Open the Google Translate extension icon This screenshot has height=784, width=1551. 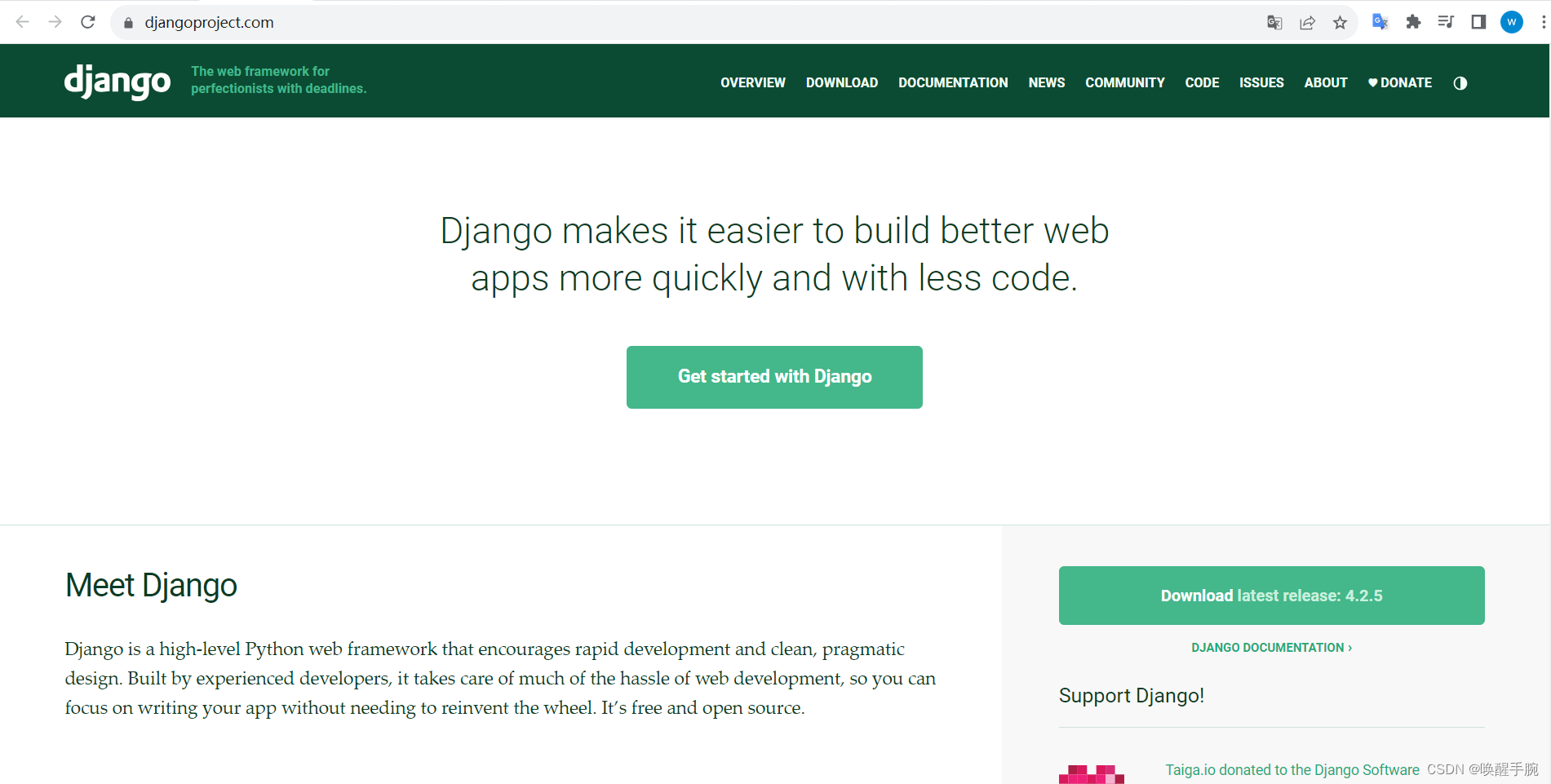click(1380, 22)
